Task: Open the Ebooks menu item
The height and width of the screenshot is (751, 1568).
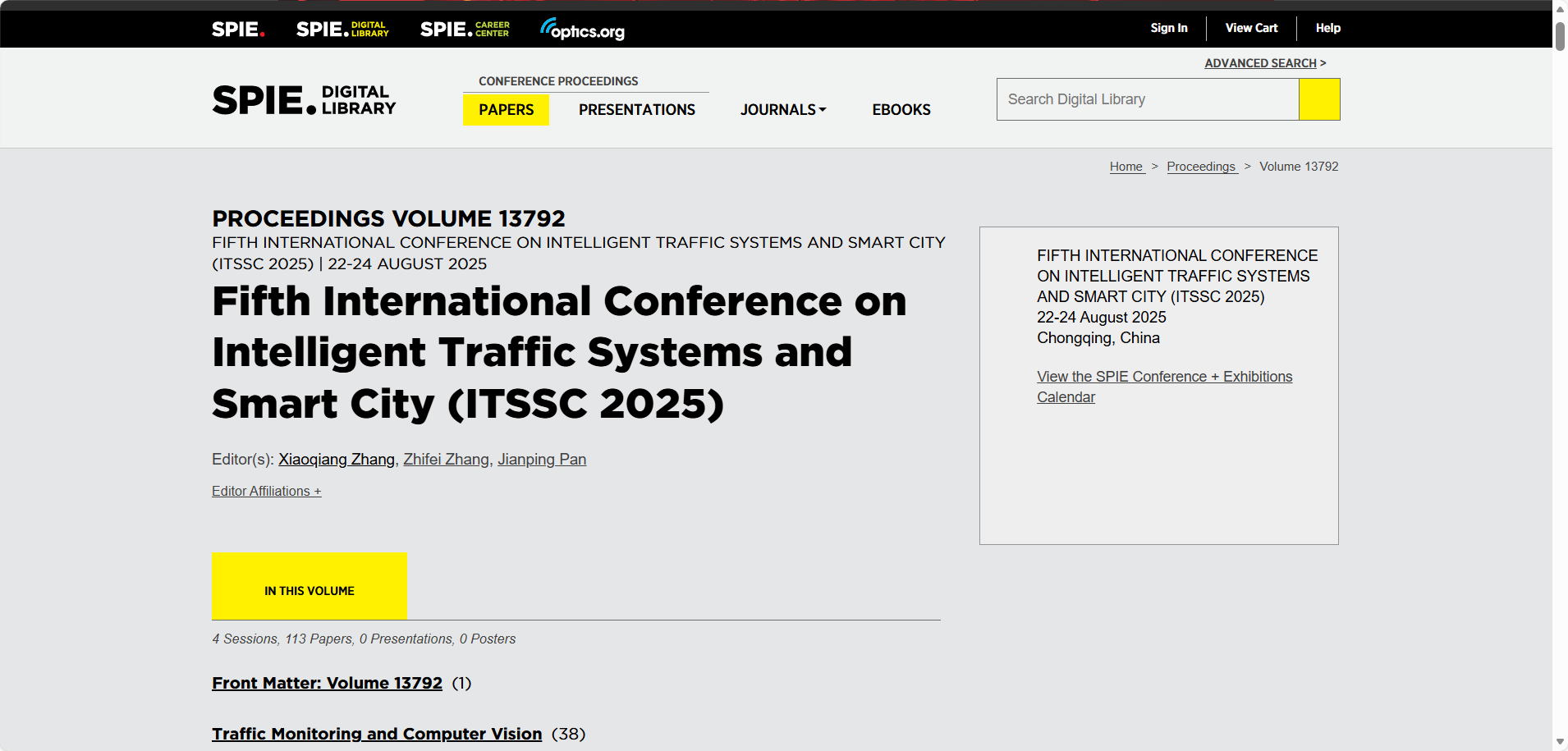Action: 901,110
